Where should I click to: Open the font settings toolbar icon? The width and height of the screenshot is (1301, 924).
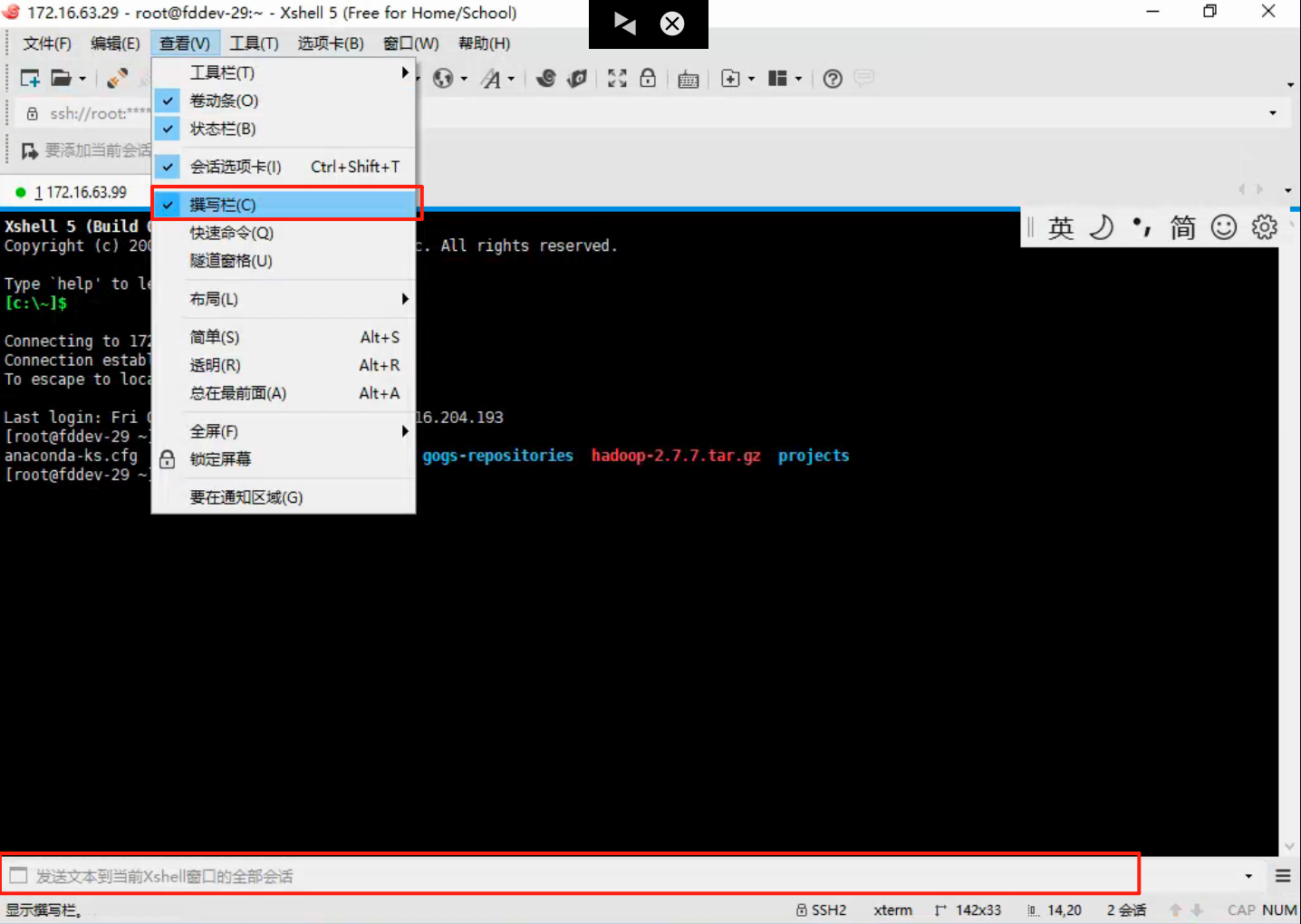click(x=494, y=79)
